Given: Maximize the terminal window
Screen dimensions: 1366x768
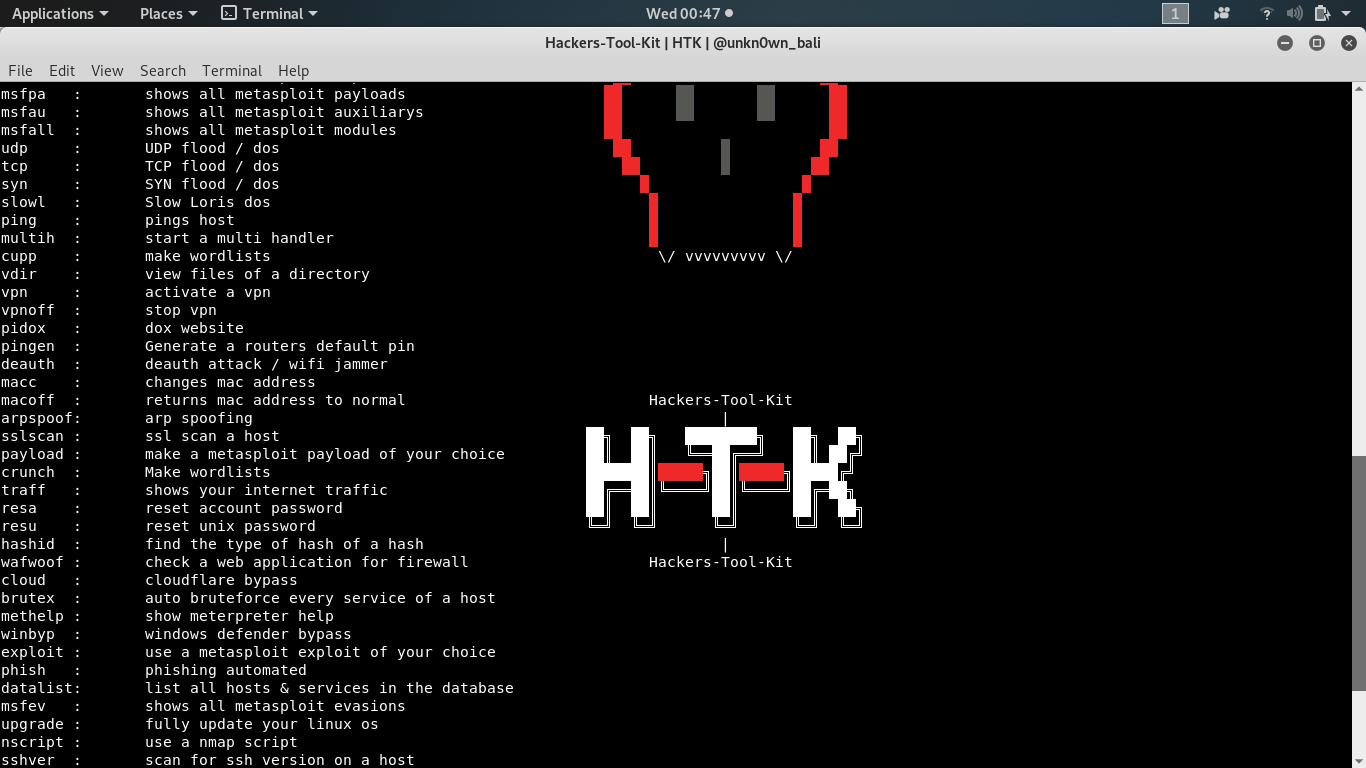Looking at the screenshot, I should point(1317,43).
